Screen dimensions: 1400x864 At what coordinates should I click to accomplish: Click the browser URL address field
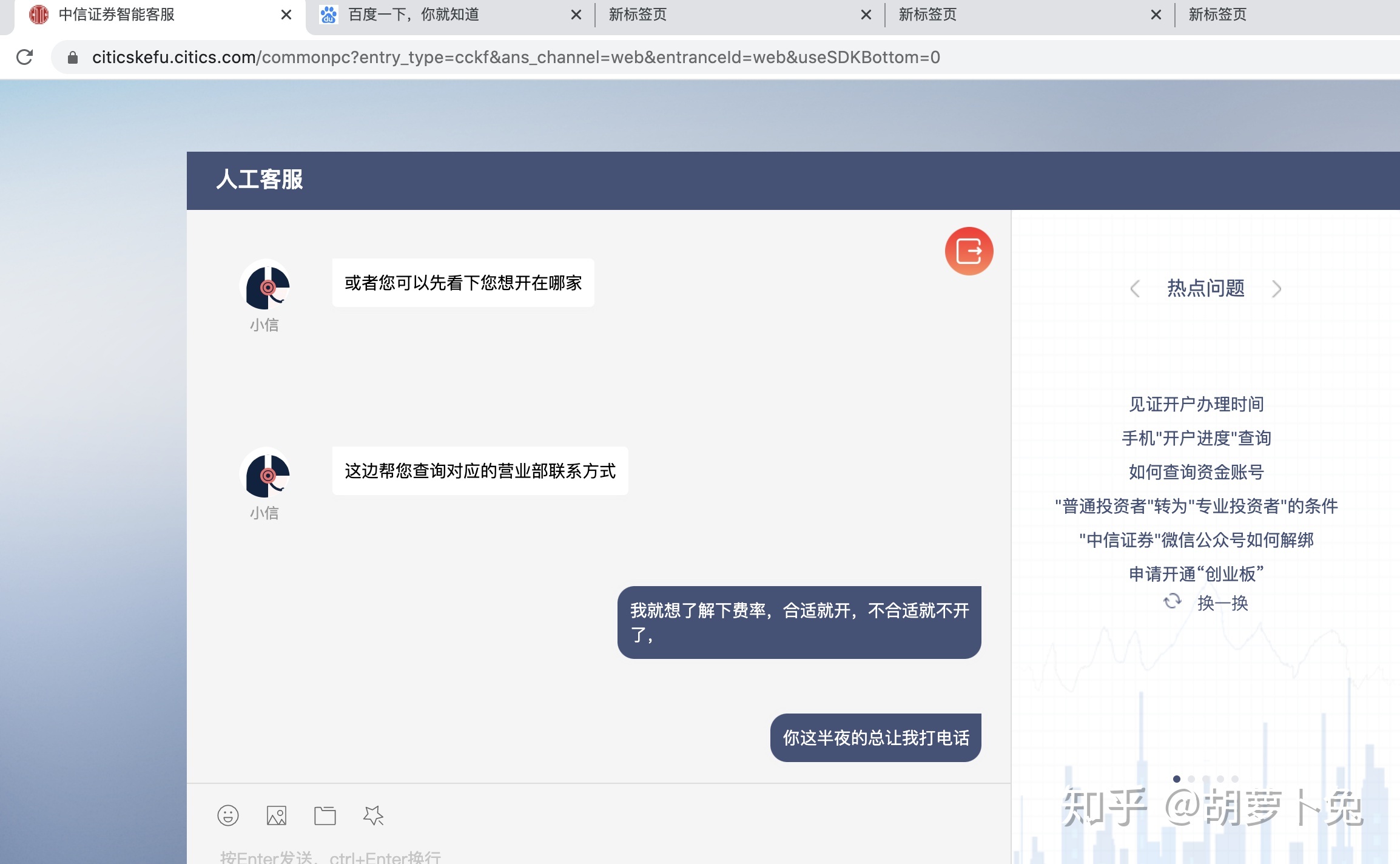[x=725, y=57]
